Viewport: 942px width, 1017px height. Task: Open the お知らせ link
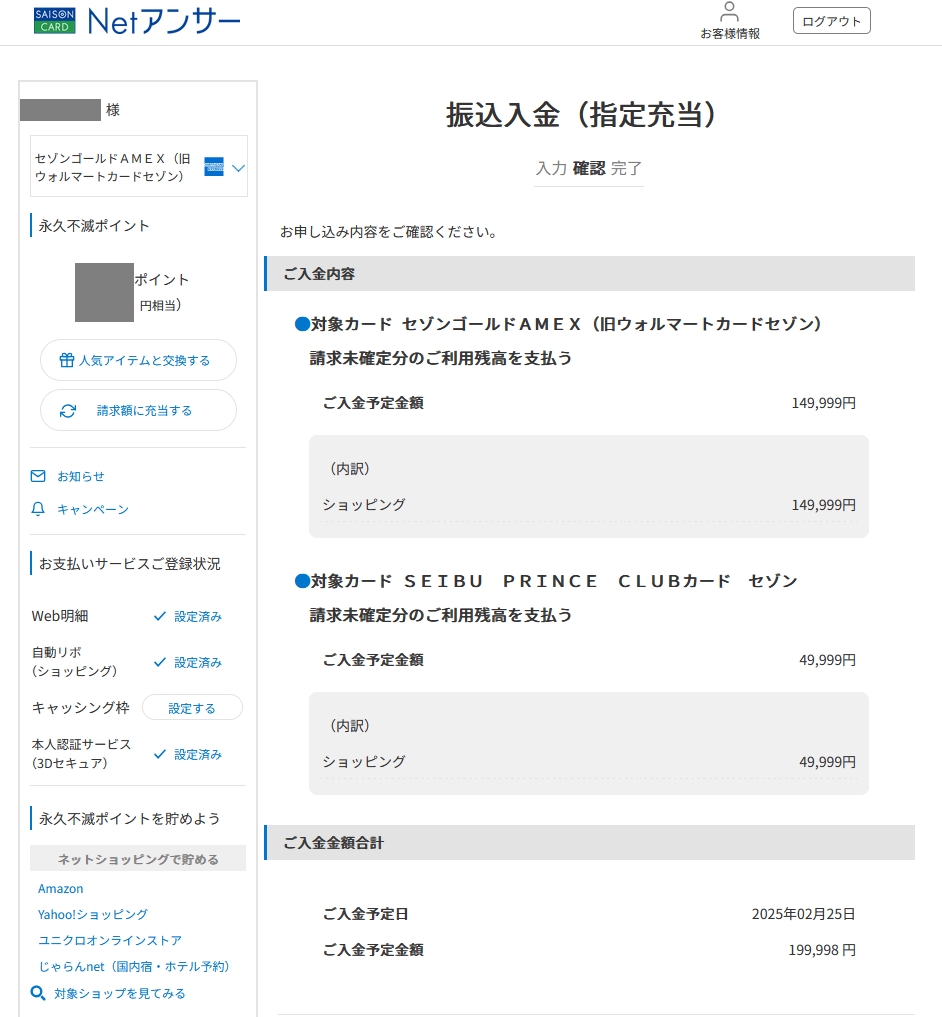[81, 476]
